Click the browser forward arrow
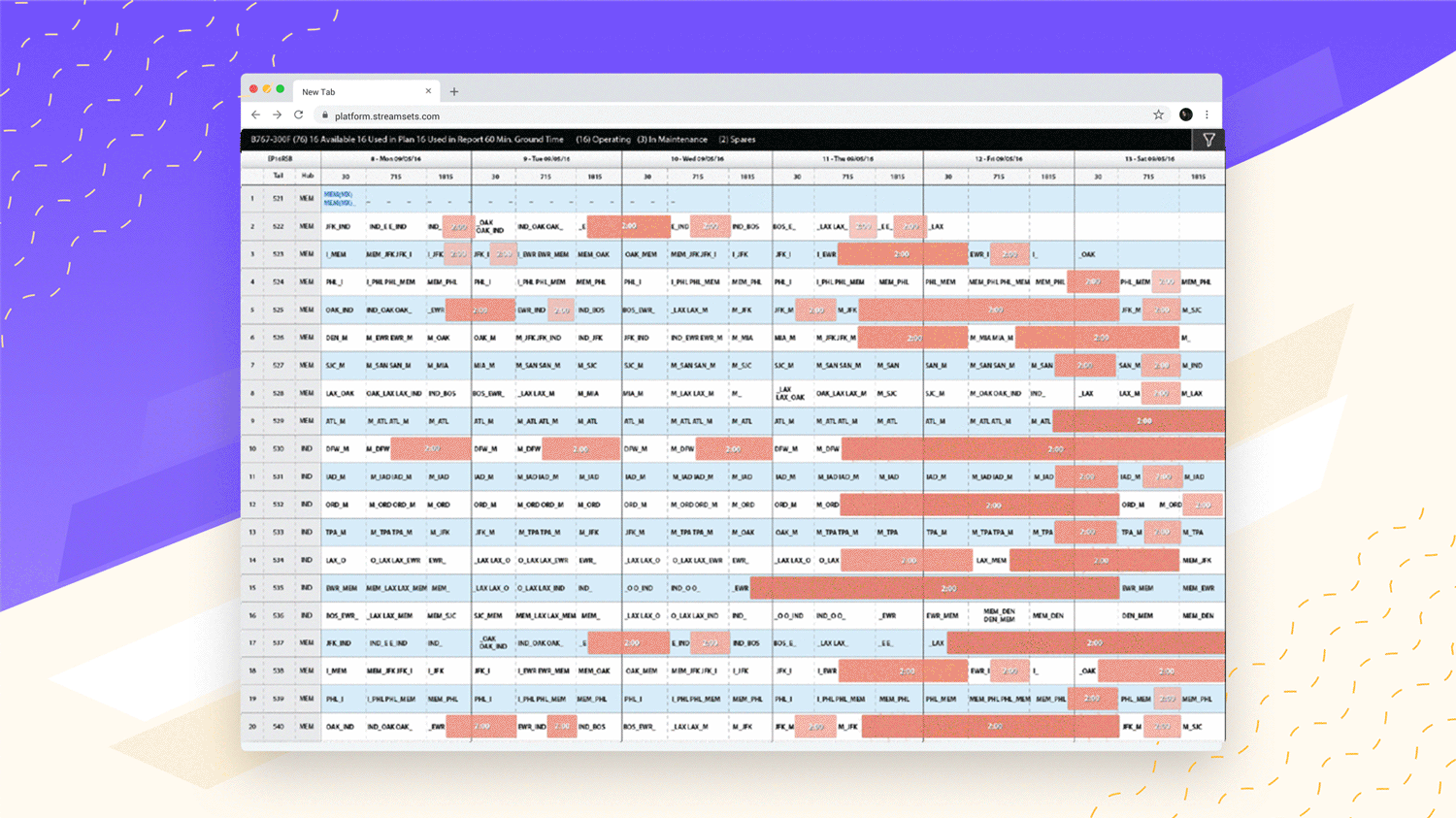This screenshot has width=1456, height=818. 278,115
